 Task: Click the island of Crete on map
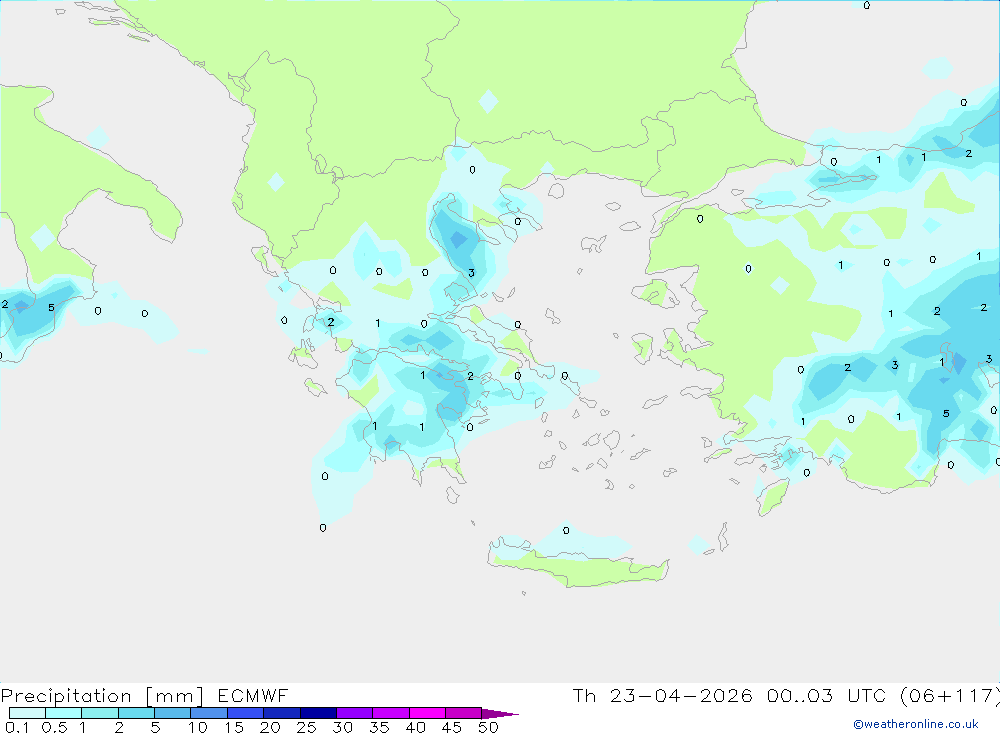578,564
